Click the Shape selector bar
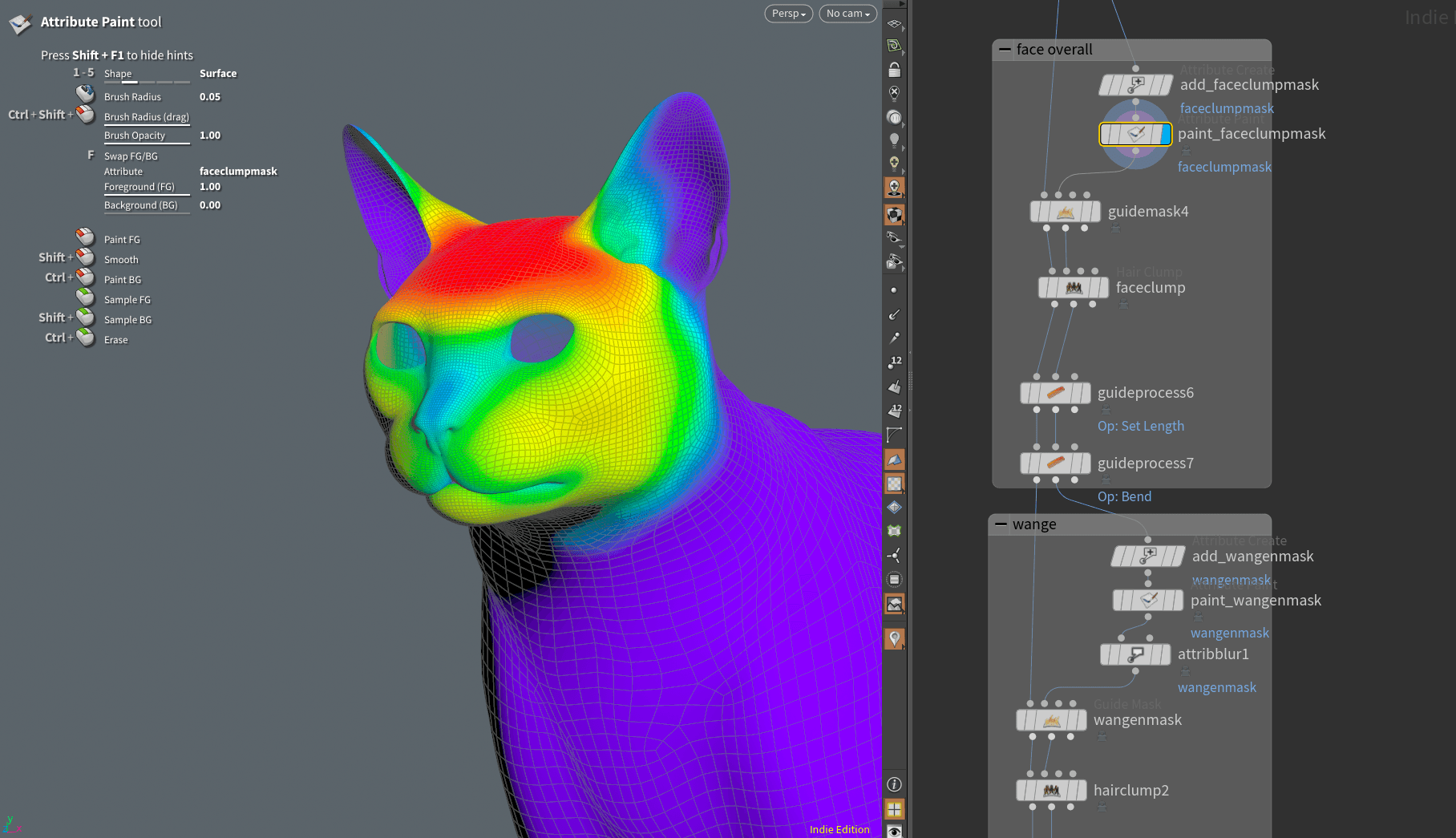Image resolution: width=1456 pixels, height=838 pixels. pyautogui.click(x=147, y=82)
